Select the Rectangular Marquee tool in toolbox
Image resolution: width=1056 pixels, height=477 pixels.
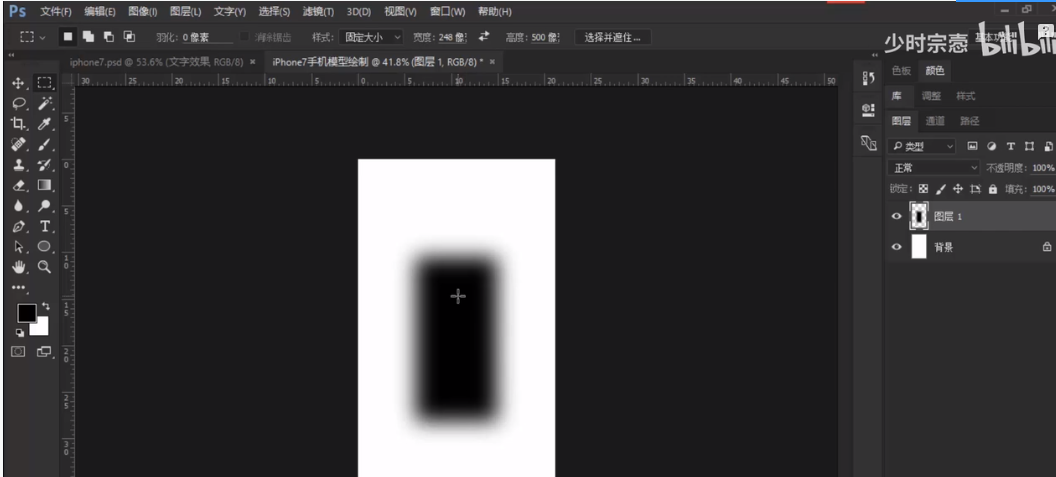click(x=44, y=83)
